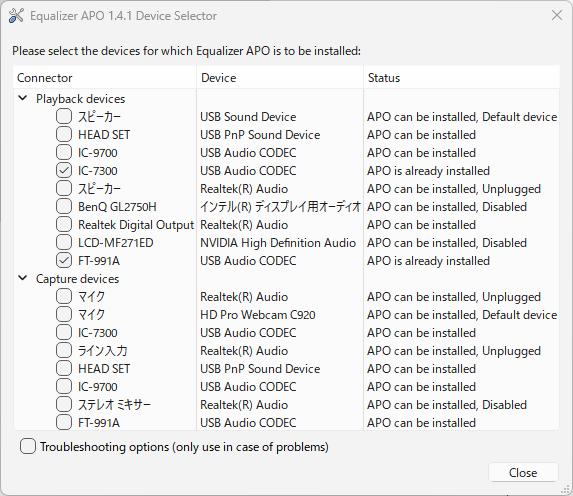Check the HD Pro Webcam C920 microphone checkbox
This screenshot has height=496, width=573.
coord(64,314)
